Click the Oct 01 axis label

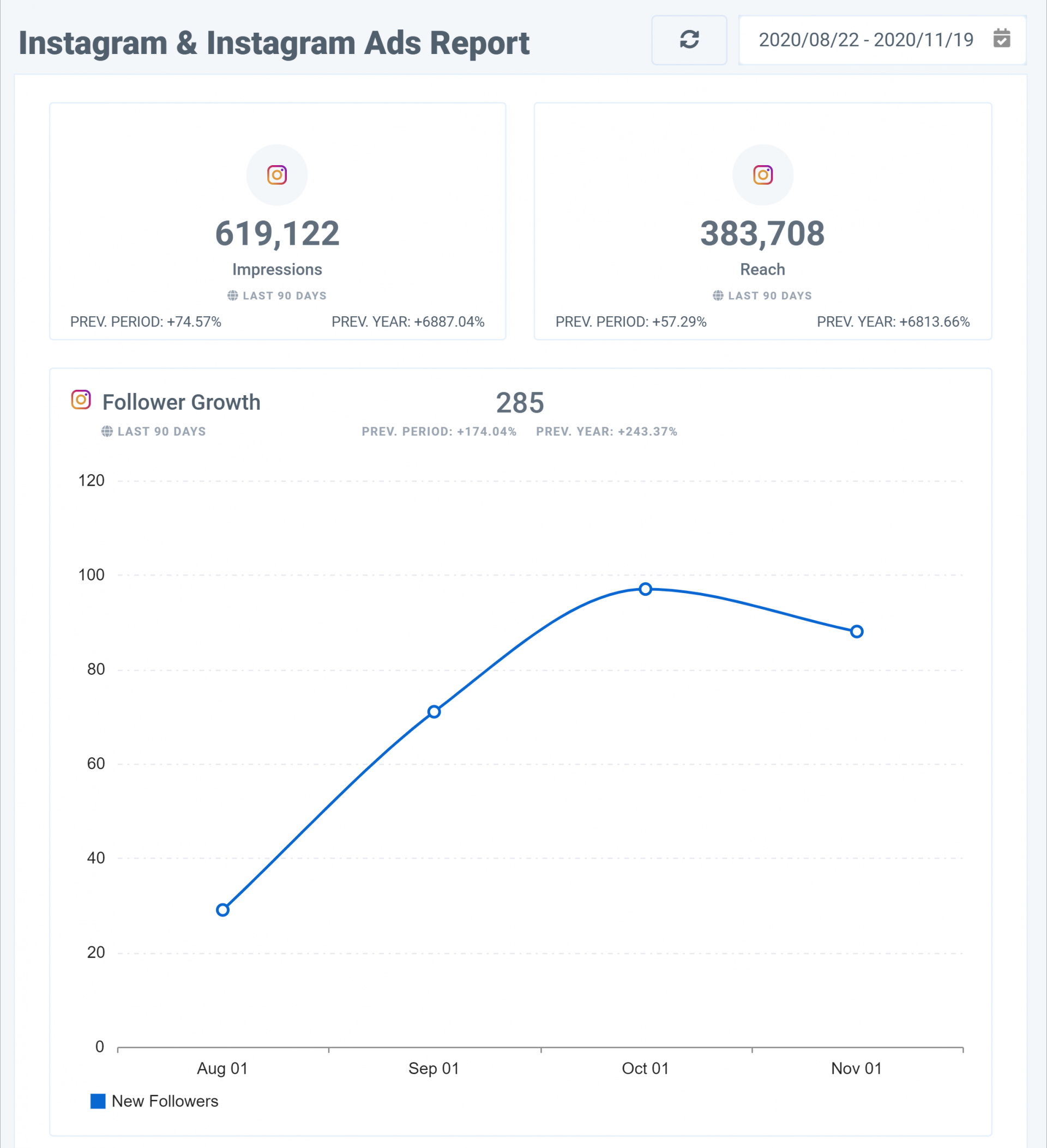click(x=645, y=1068)
